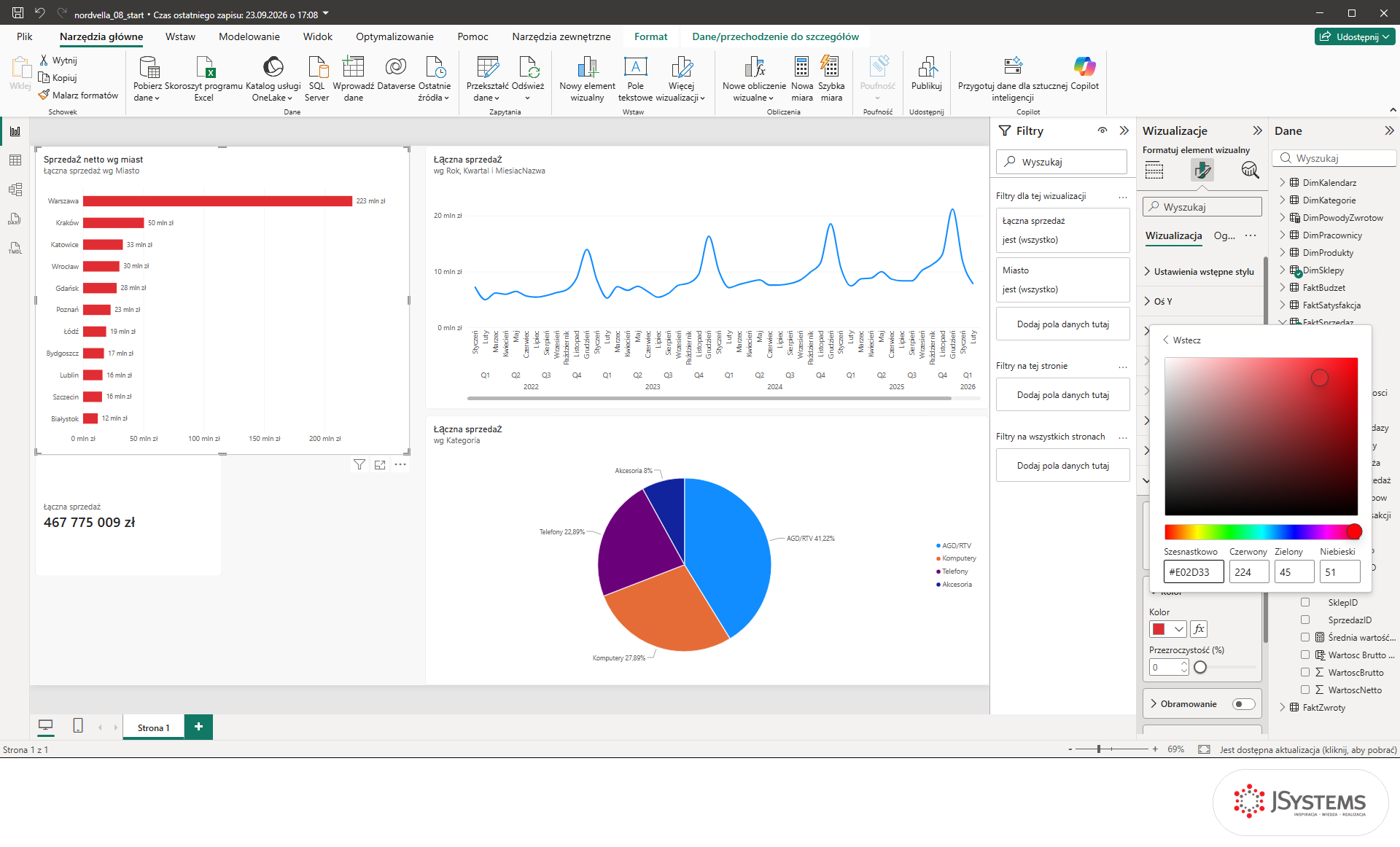Open the Kolor swatch dropdown arrow
The width and height of the screenshot is (1400, 847).
[1178, 628]
